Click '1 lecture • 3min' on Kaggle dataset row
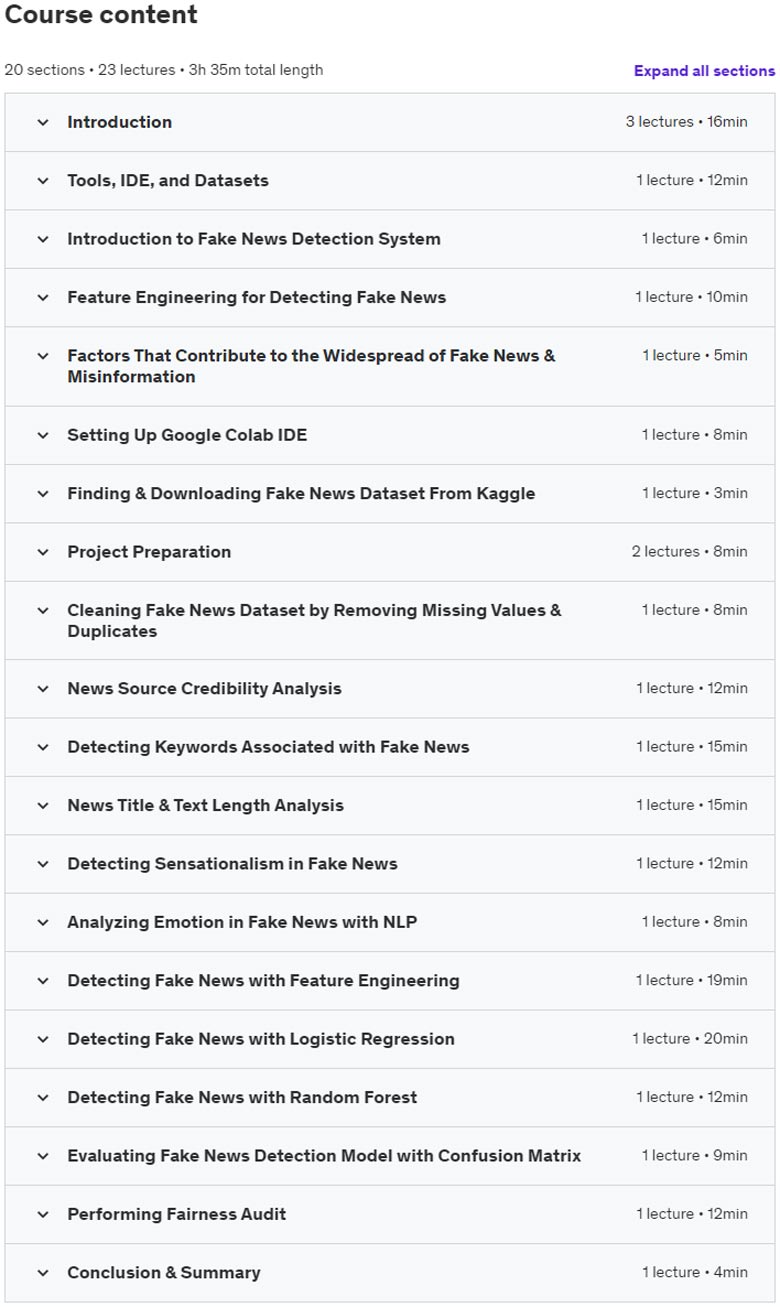This screenshot has width=780, height=1307. point(694,493)
